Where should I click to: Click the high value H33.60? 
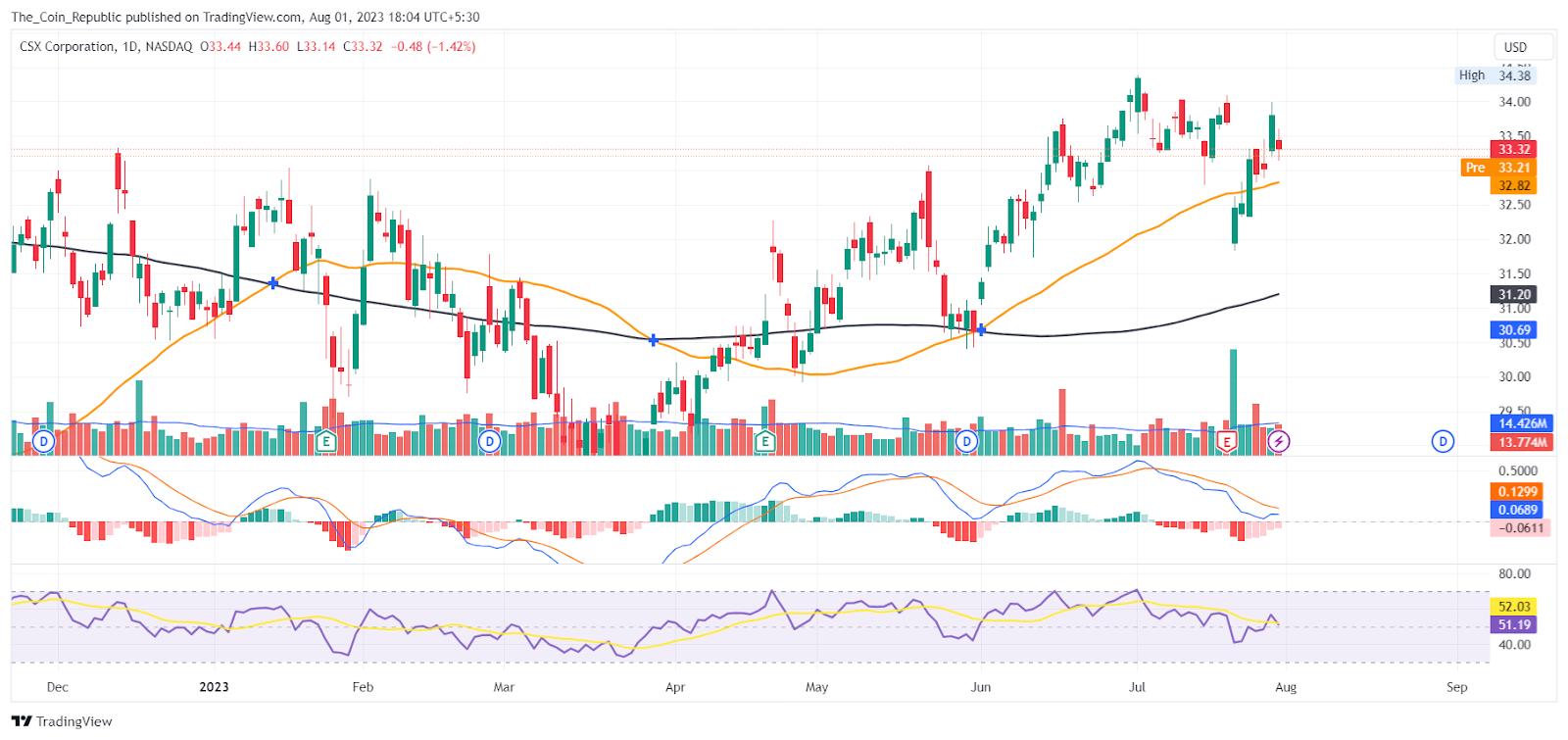tap(269, 47)
